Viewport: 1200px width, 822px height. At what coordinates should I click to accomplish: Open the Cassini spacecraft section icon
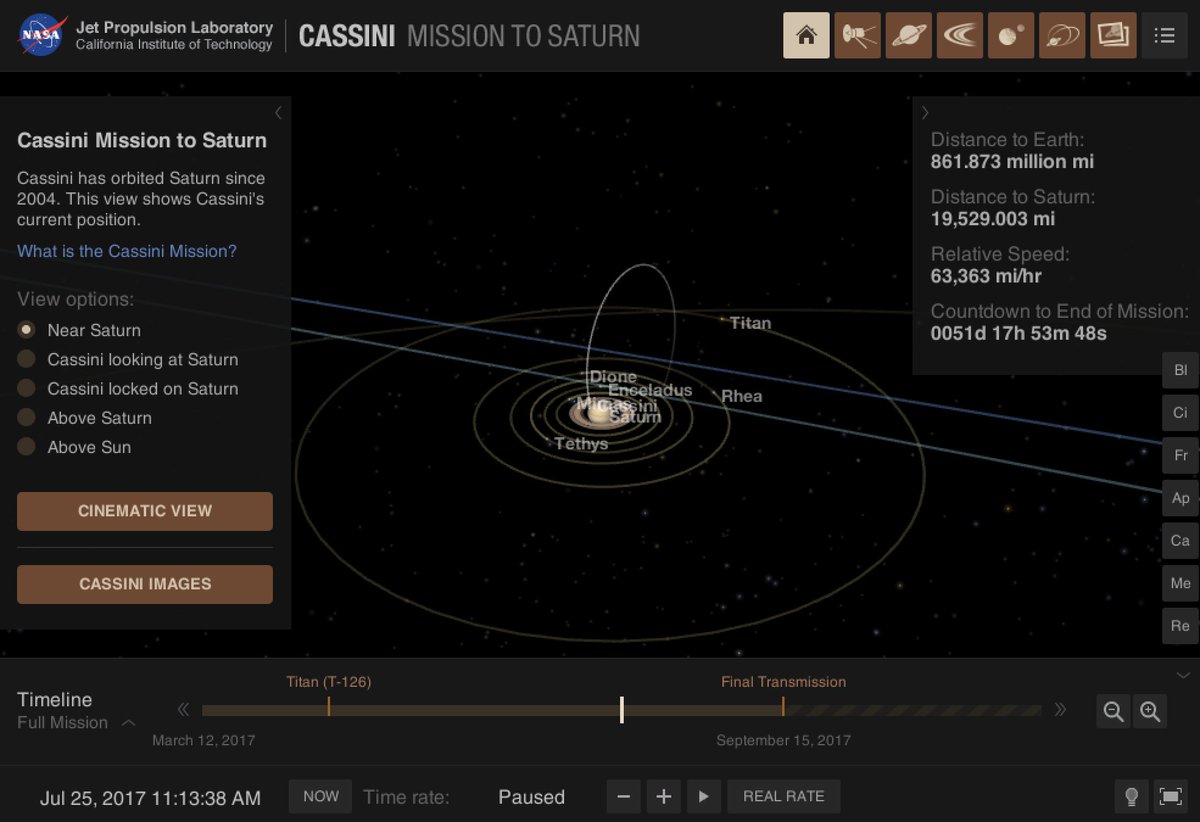[x=857, y=36]
